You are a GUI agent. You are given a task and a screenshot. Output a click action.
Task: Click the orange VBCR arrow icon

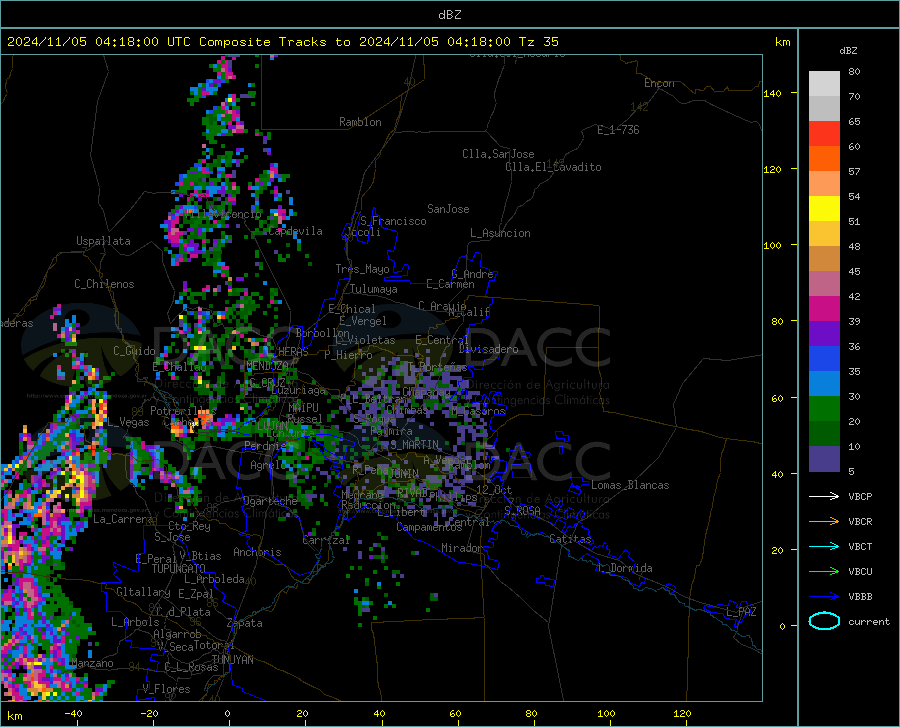(824, 522)
